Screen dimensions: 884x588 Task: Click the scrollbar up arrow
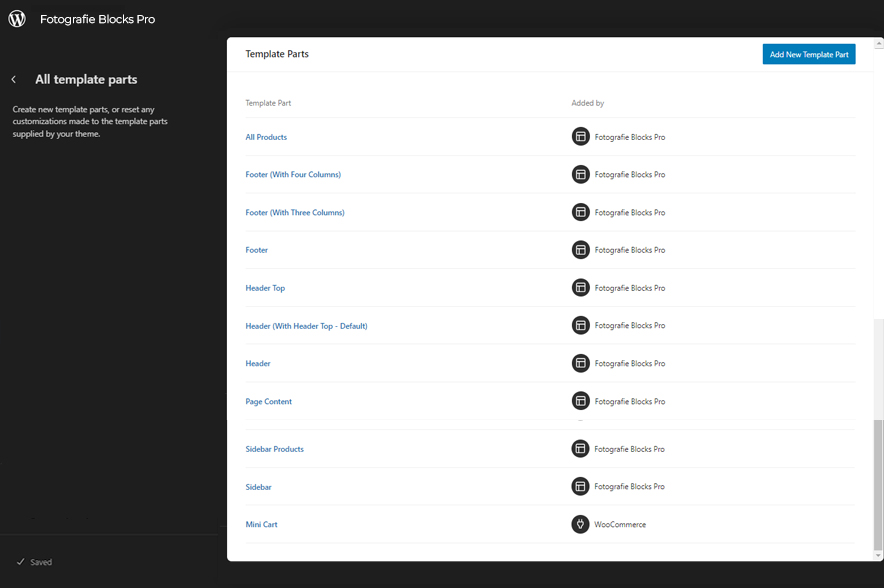tap(878, 44)
